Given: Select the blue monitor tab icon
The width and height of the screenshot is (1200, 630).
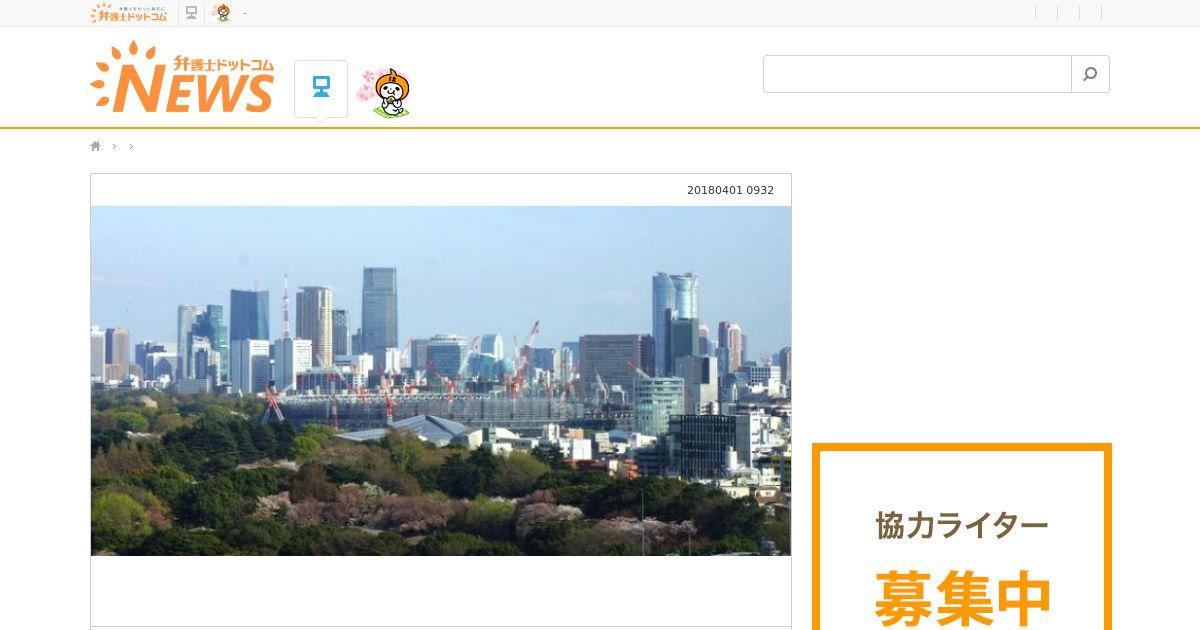Looking at the screenshot, I should tap(321, 88).
